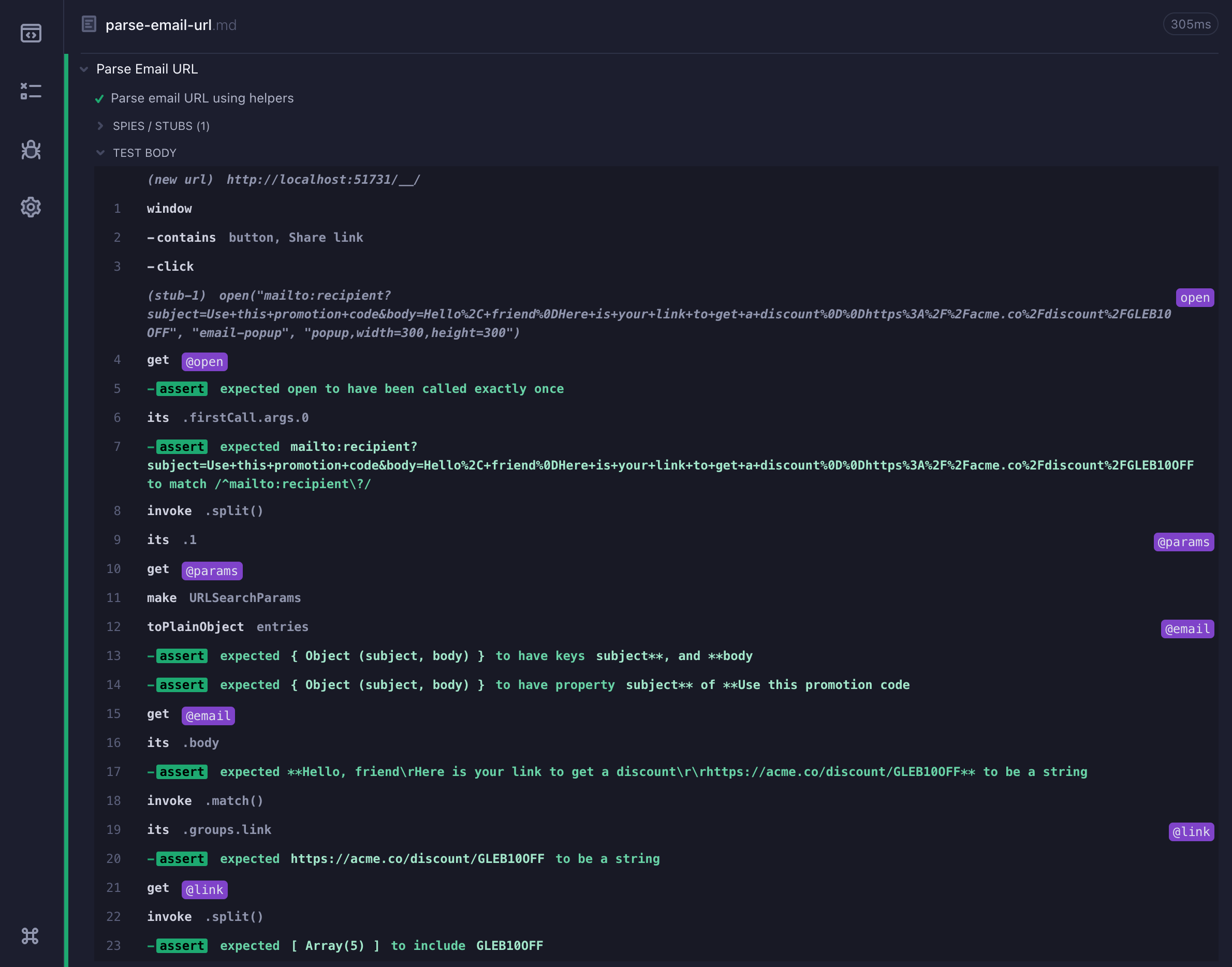Select 'its .groups.link' command
This screenshot has height=967, width=1232.
(656, 829)
